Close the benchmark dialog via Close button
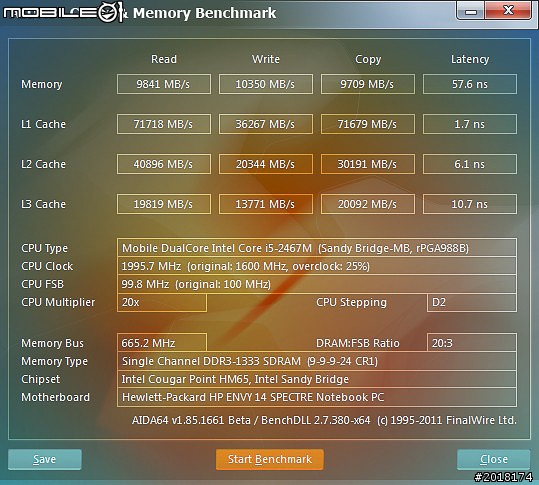 494,459
